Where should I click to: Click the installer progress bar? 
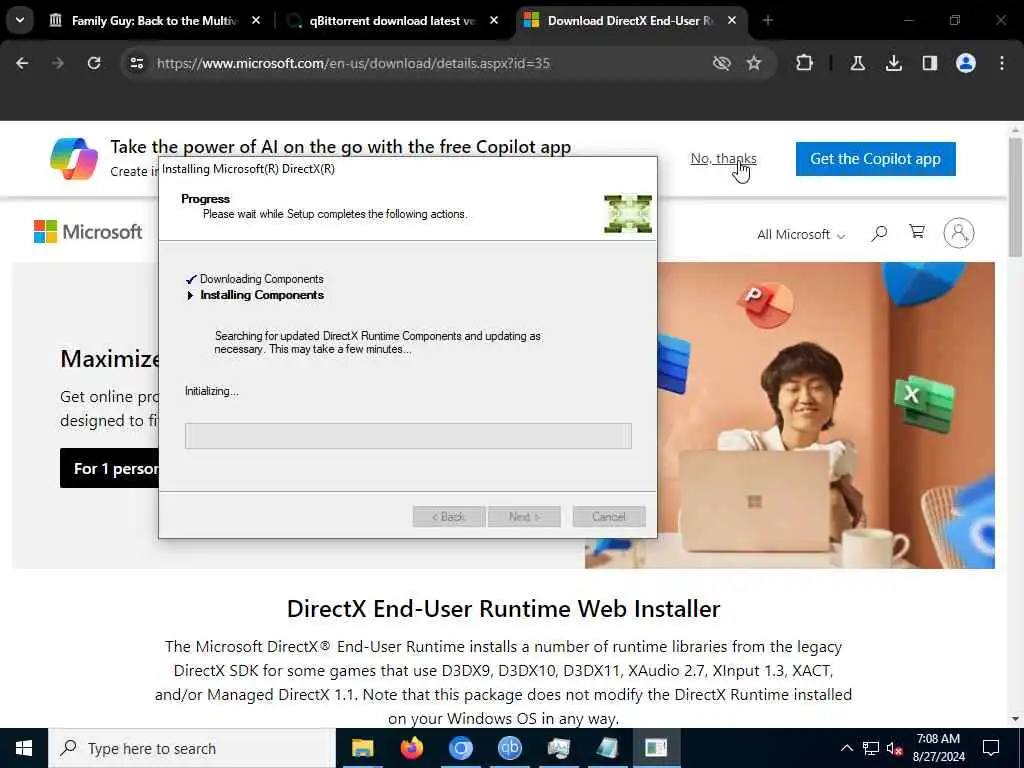408,436
